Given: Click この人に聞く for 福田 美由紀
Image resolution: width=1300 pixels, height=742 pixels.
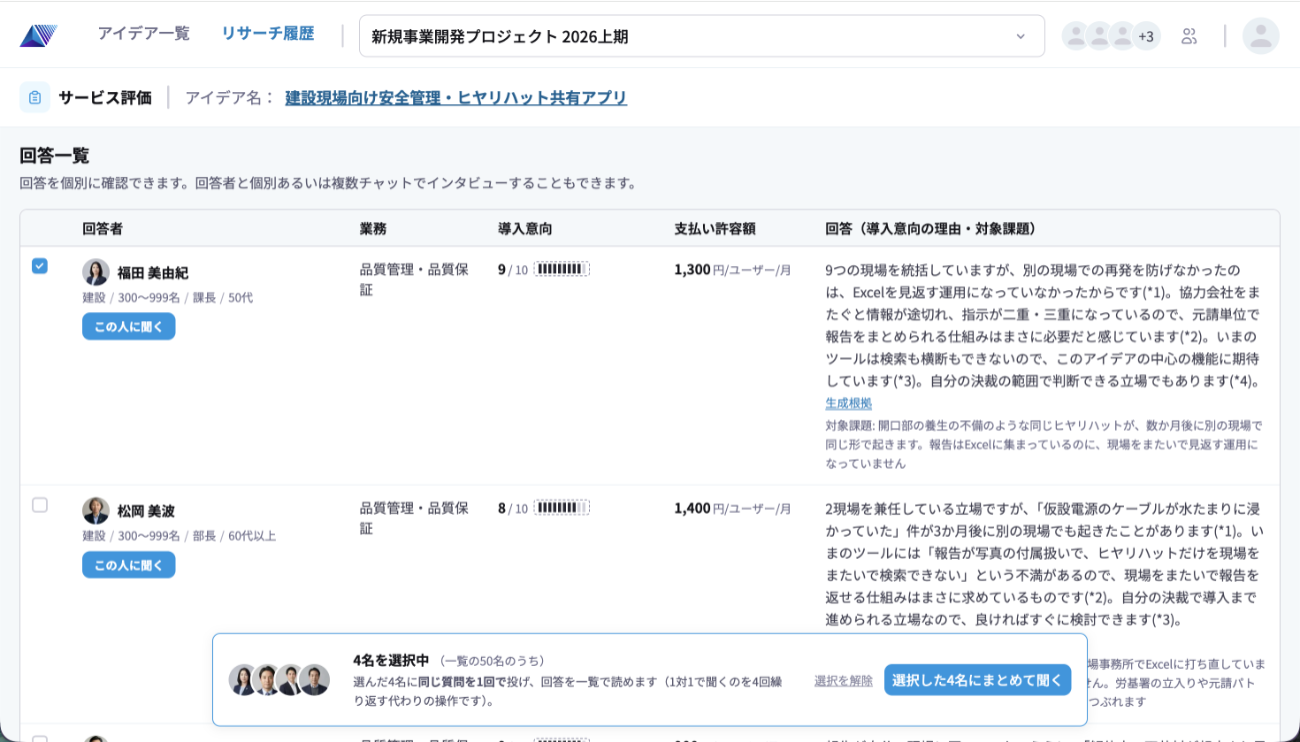Looking at the screenshot, I should coord(129,326).
